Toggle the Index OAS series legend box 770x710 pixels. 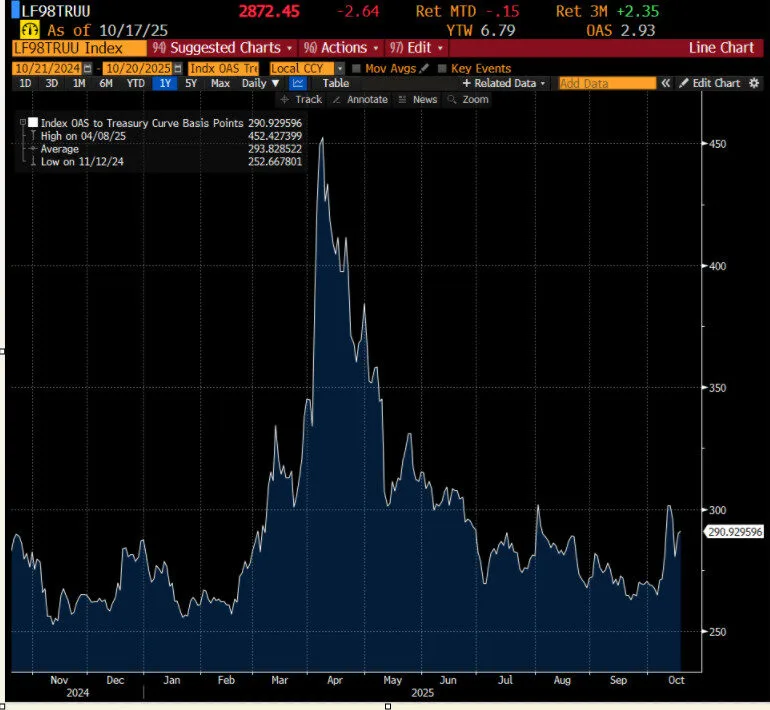coord(33,121)
